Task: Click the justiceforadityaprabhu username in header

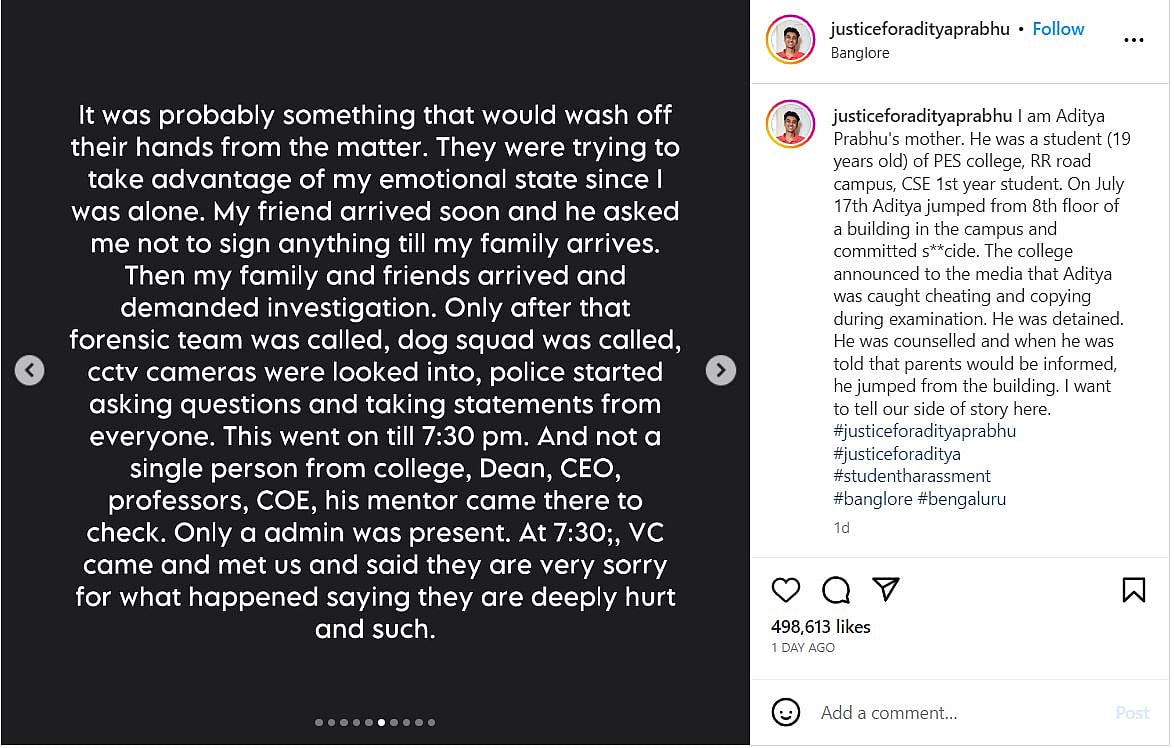Action: click(920, 29)
